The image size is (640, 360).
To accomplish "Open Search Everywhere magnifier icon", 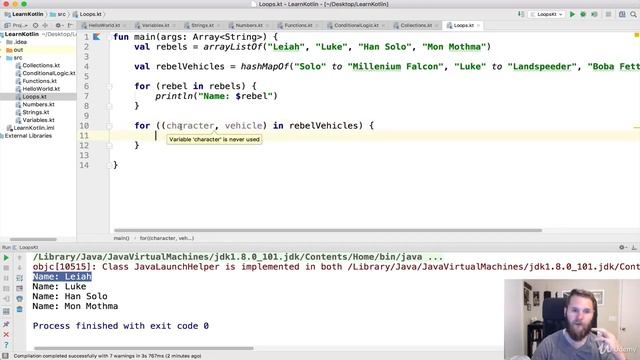I will [633, 14].
